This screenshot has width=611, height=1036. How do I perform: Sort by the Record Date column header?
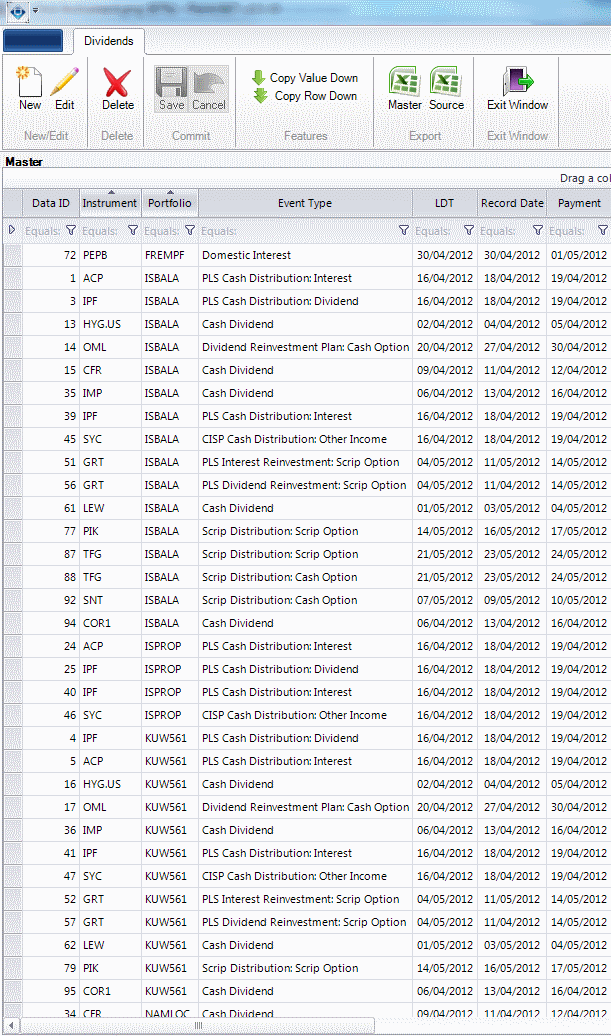point(512,203)
